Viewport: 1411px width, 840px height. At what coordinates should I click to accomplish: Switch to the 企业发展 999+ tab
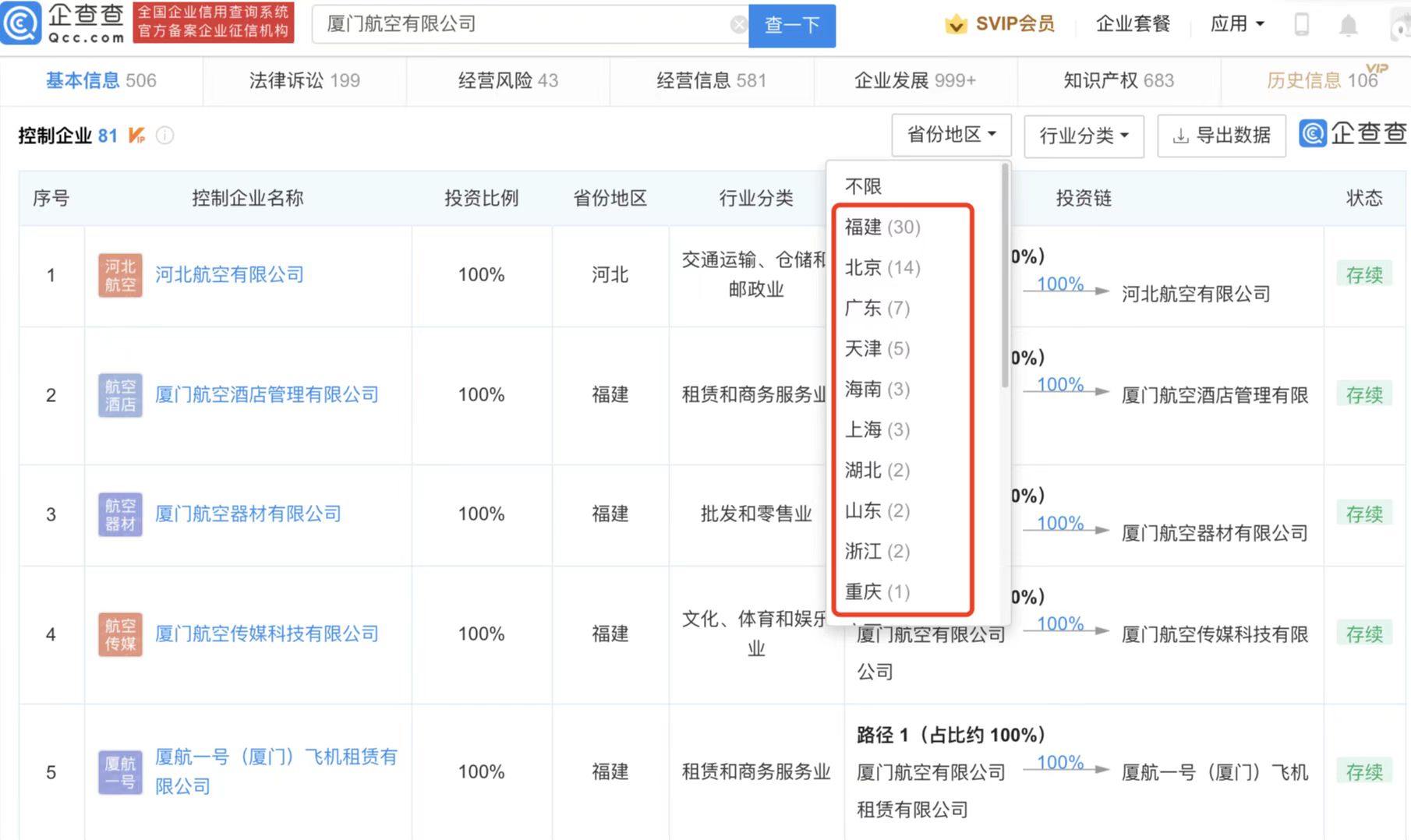tap(915, 80)
